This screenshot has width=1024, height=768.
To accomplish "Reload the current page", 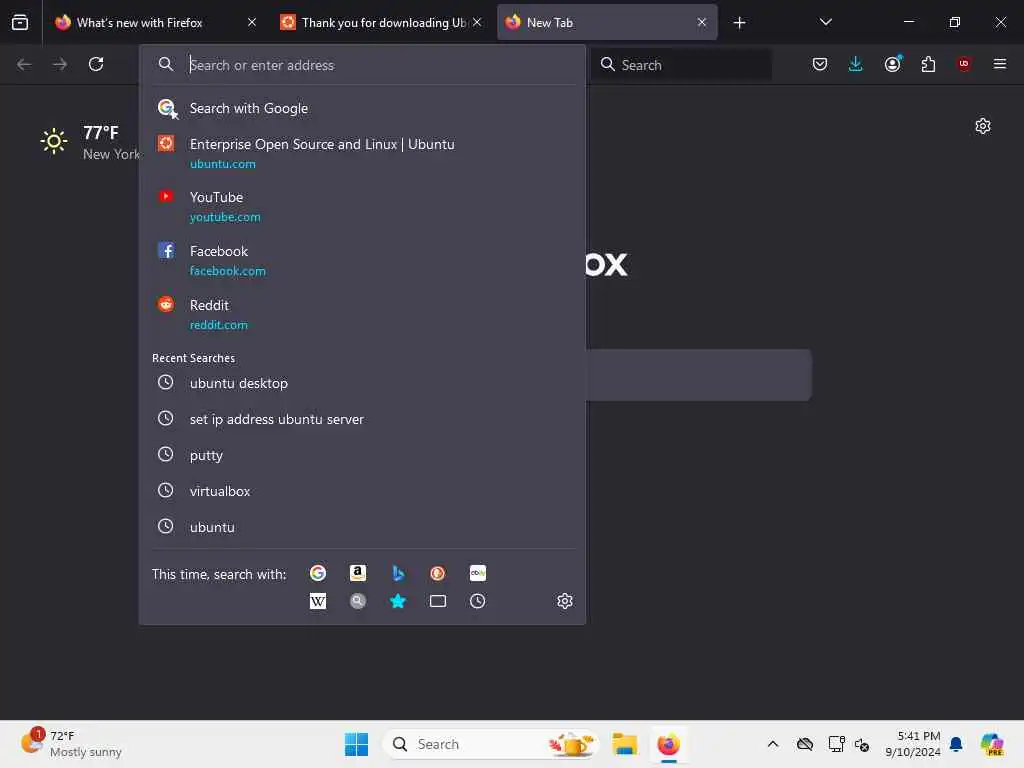I will pyautogui.click(x=96, y=64).
